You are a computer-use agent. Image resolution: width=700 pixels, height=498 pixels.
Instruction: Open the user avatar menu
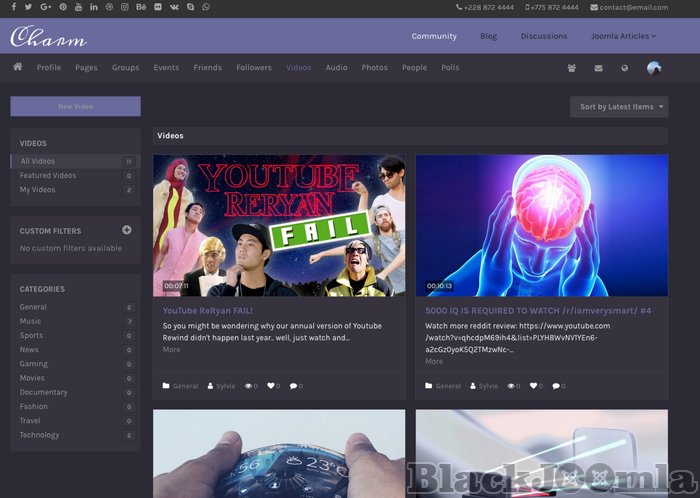pyautogui.click(x=654, y=68)
